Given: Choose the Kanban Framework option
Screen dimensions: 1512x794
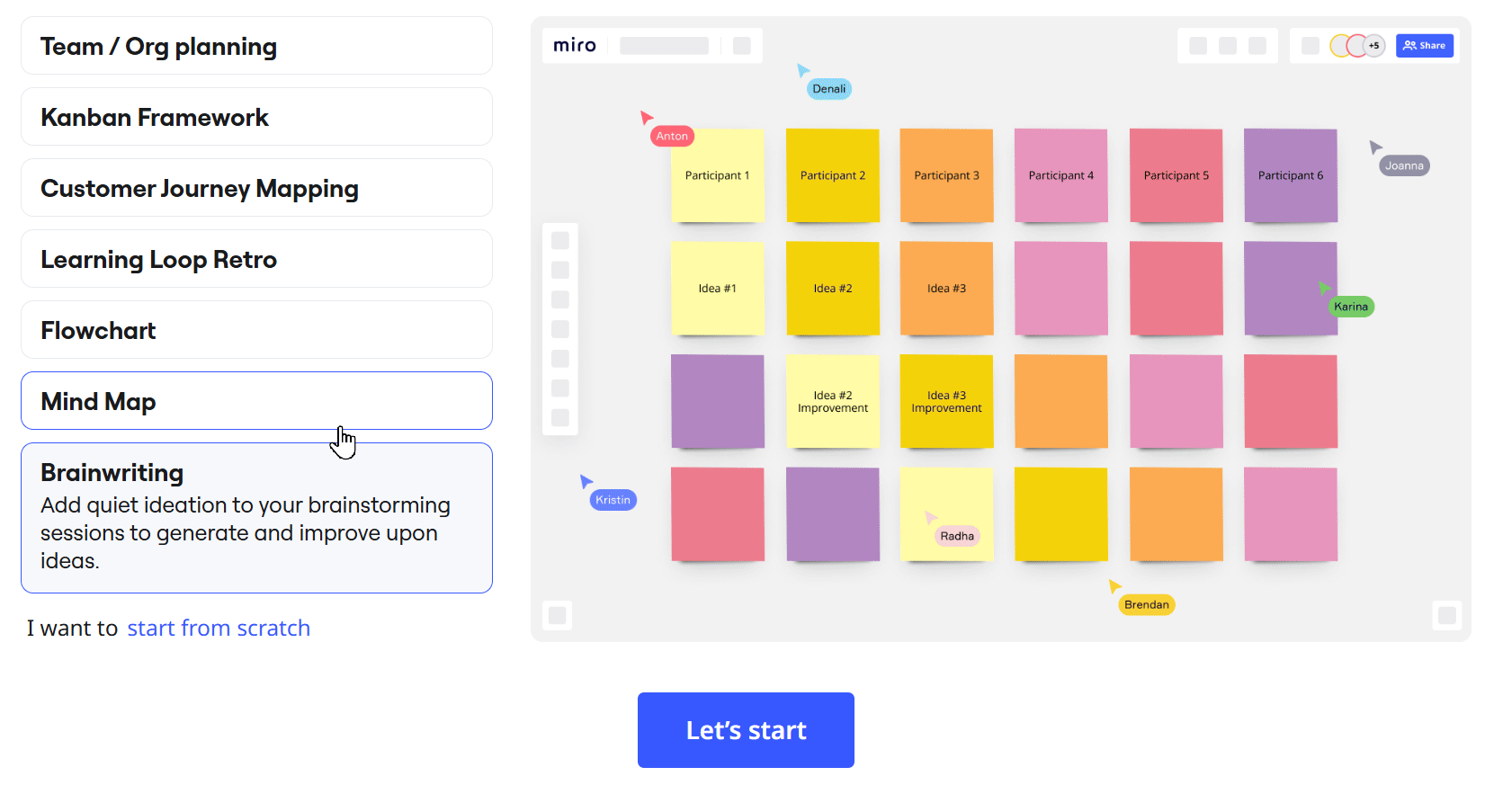Looking at the screenshot, I should [256, 117].
